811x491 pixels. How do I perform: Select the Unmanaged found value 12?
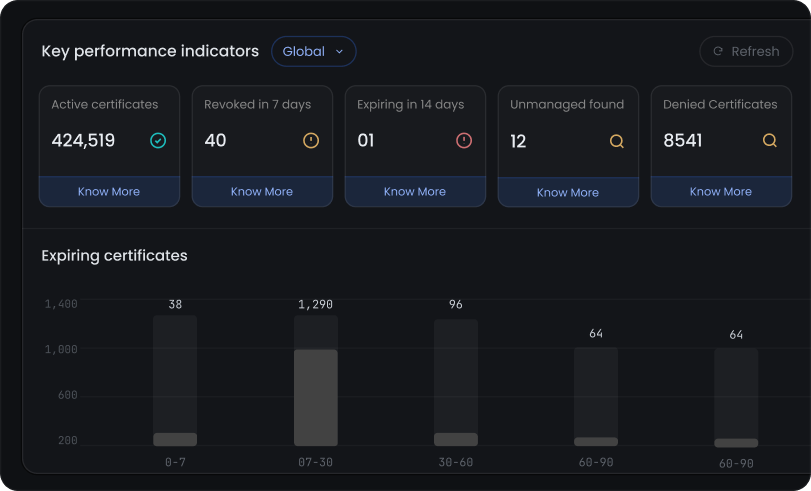coord(518,141)
